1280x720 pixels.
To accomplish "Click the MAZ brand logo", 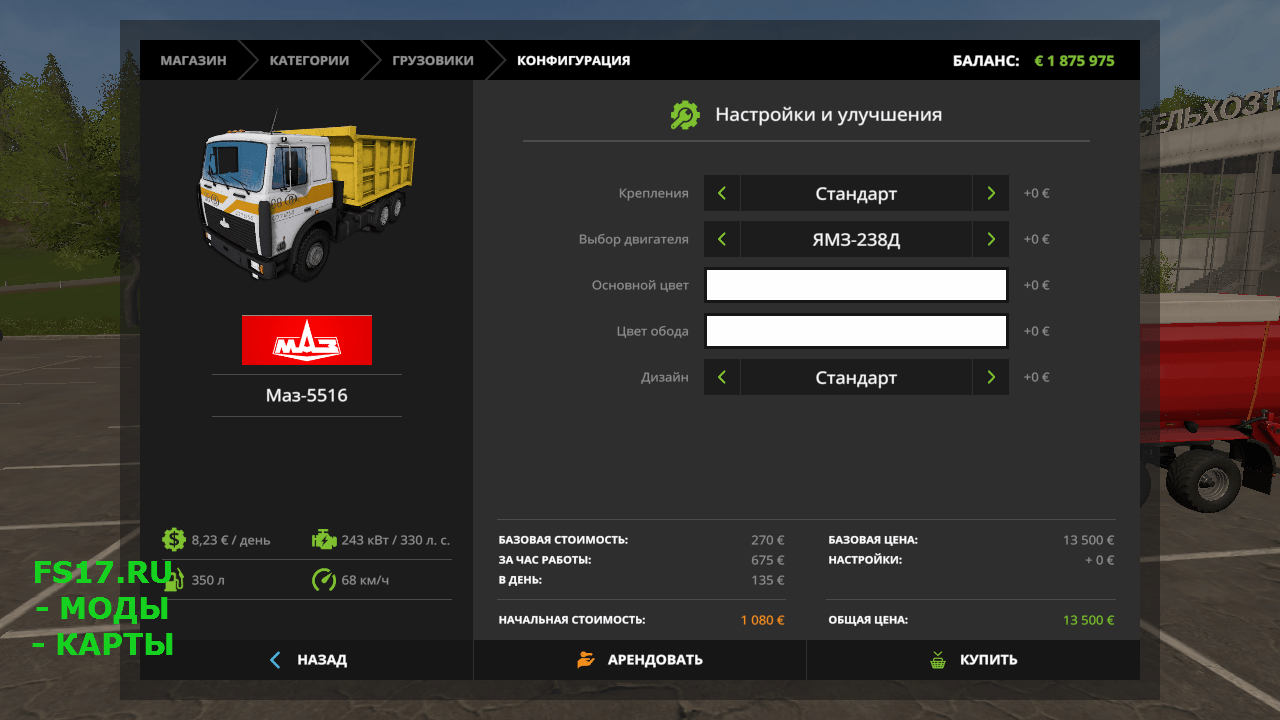I will tap(307, 340).
